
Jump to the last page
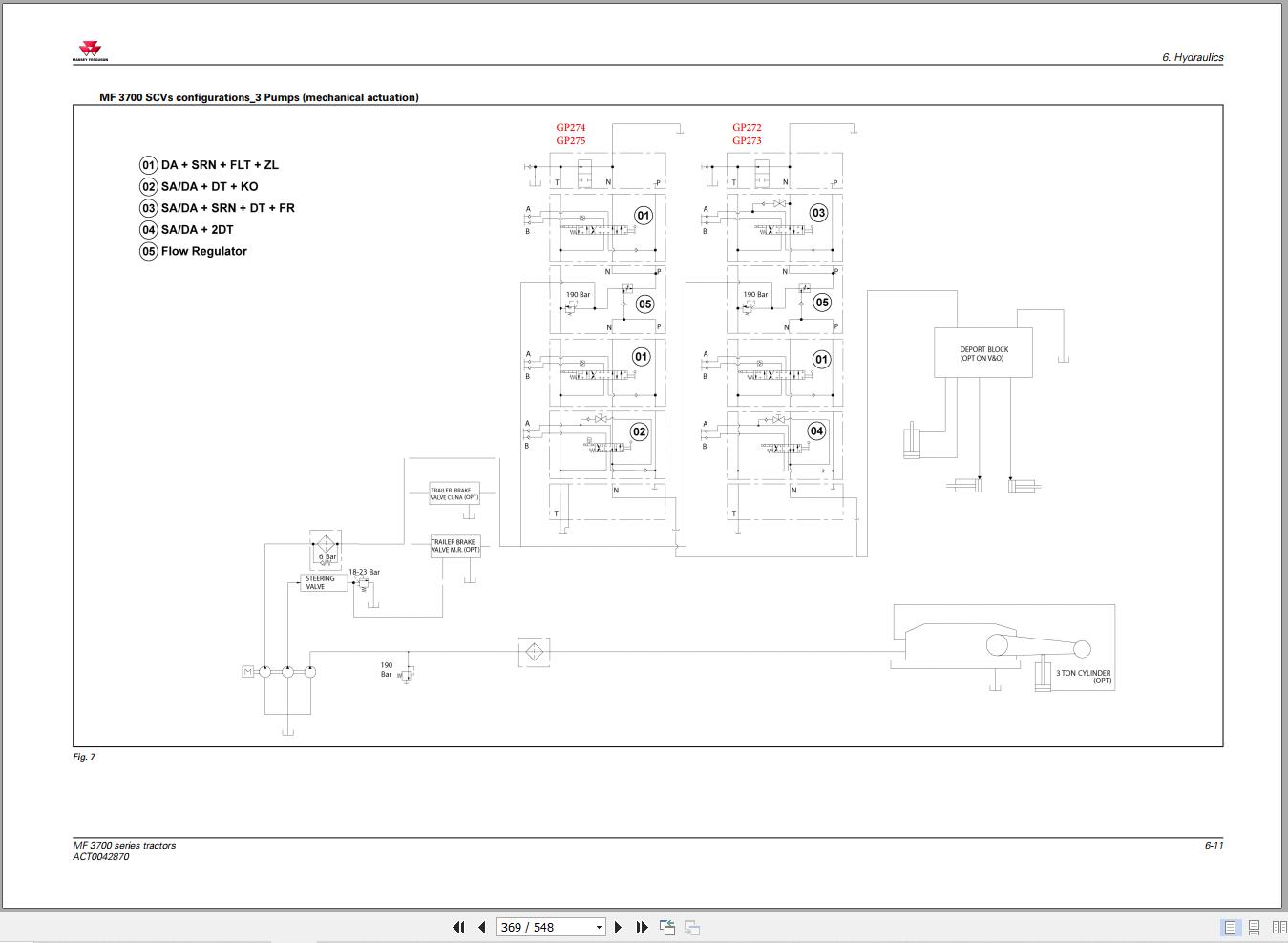[642, 927]
